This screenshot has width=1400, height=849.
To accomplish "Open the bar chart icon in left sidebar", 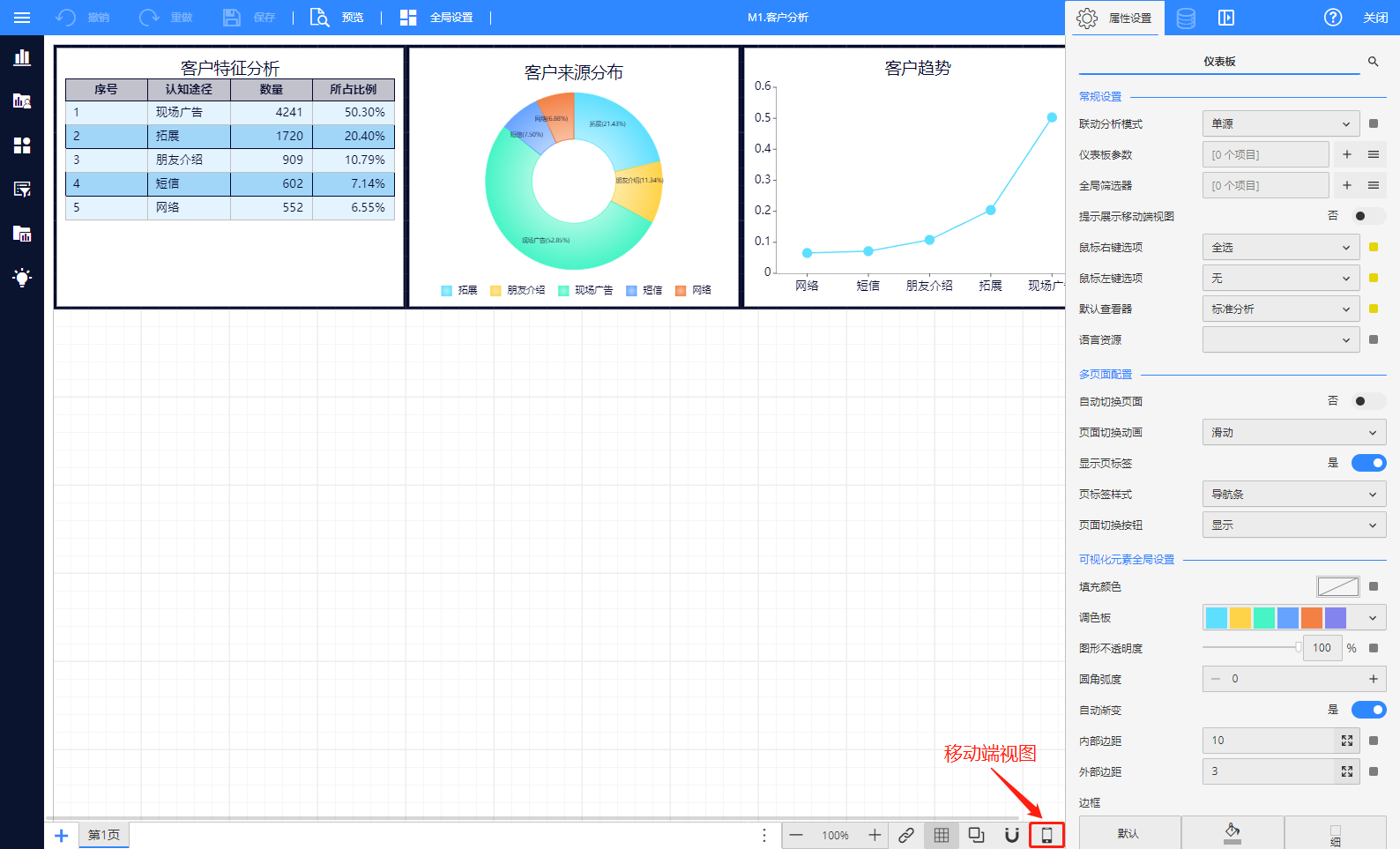I will tap(22, 58).
